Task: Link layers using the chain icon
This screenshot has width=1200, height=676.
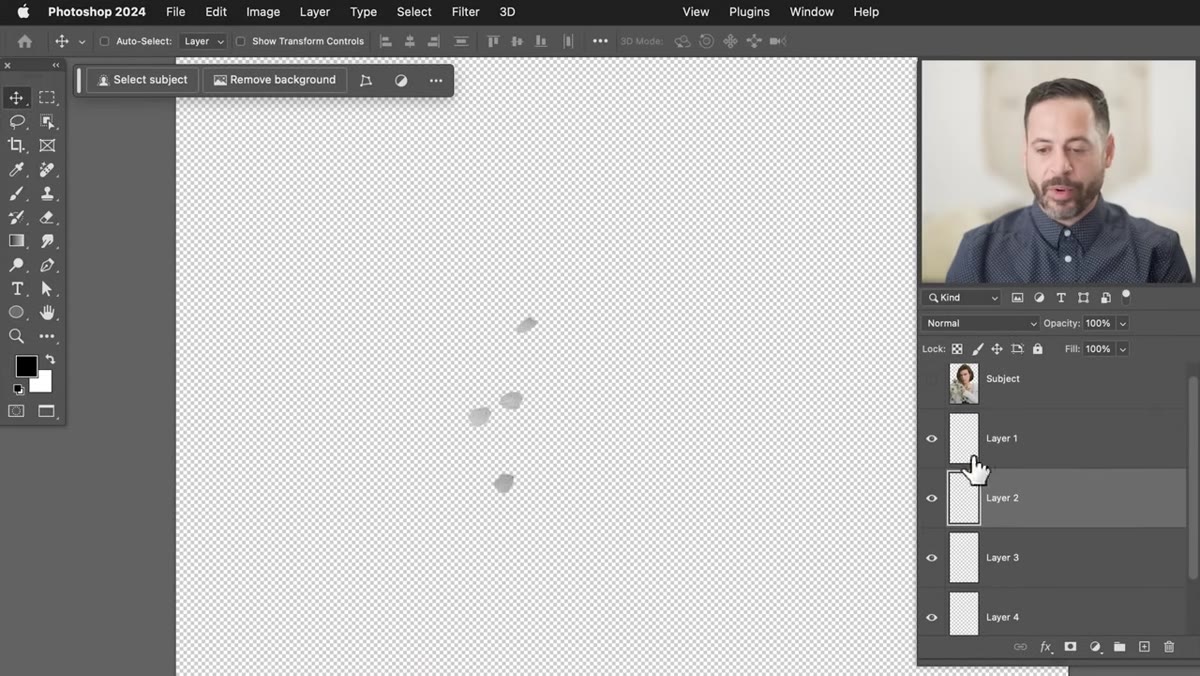Action: pos(1020,647)
